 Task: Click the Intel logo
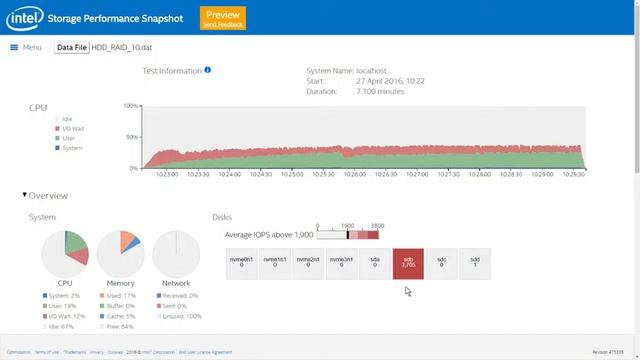(24, 18)
